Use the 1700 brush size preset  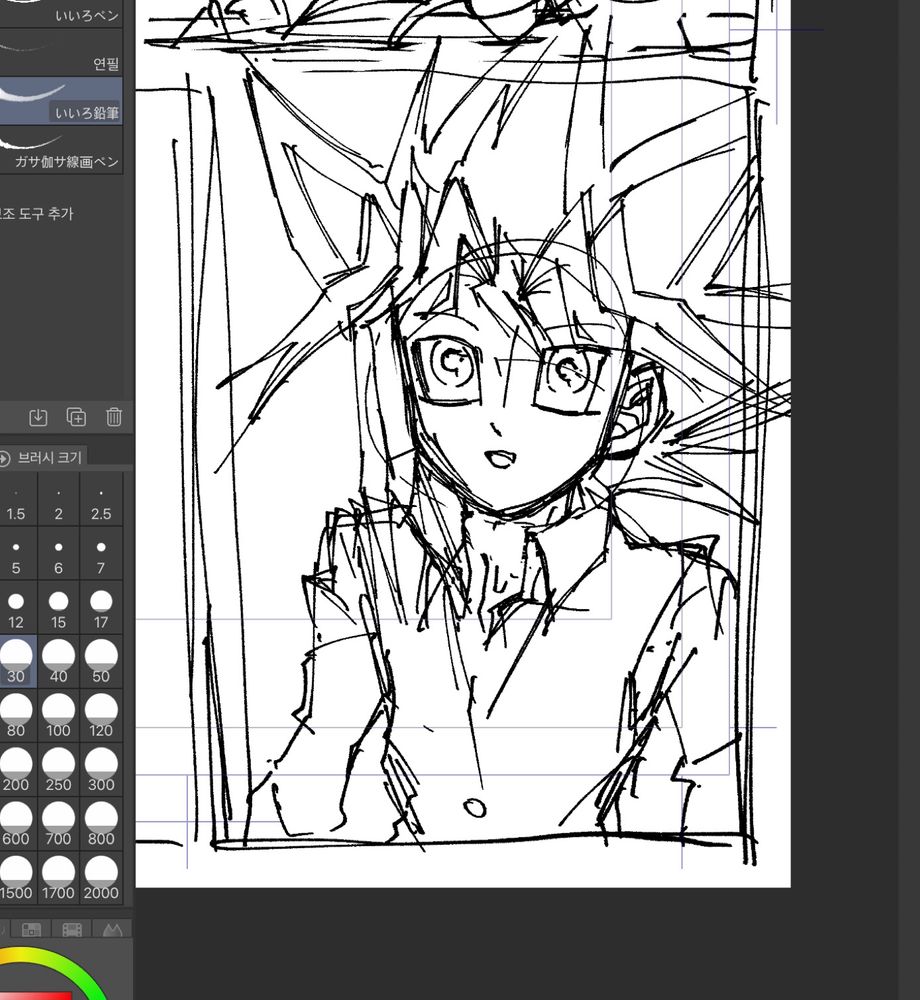[59, 879]
